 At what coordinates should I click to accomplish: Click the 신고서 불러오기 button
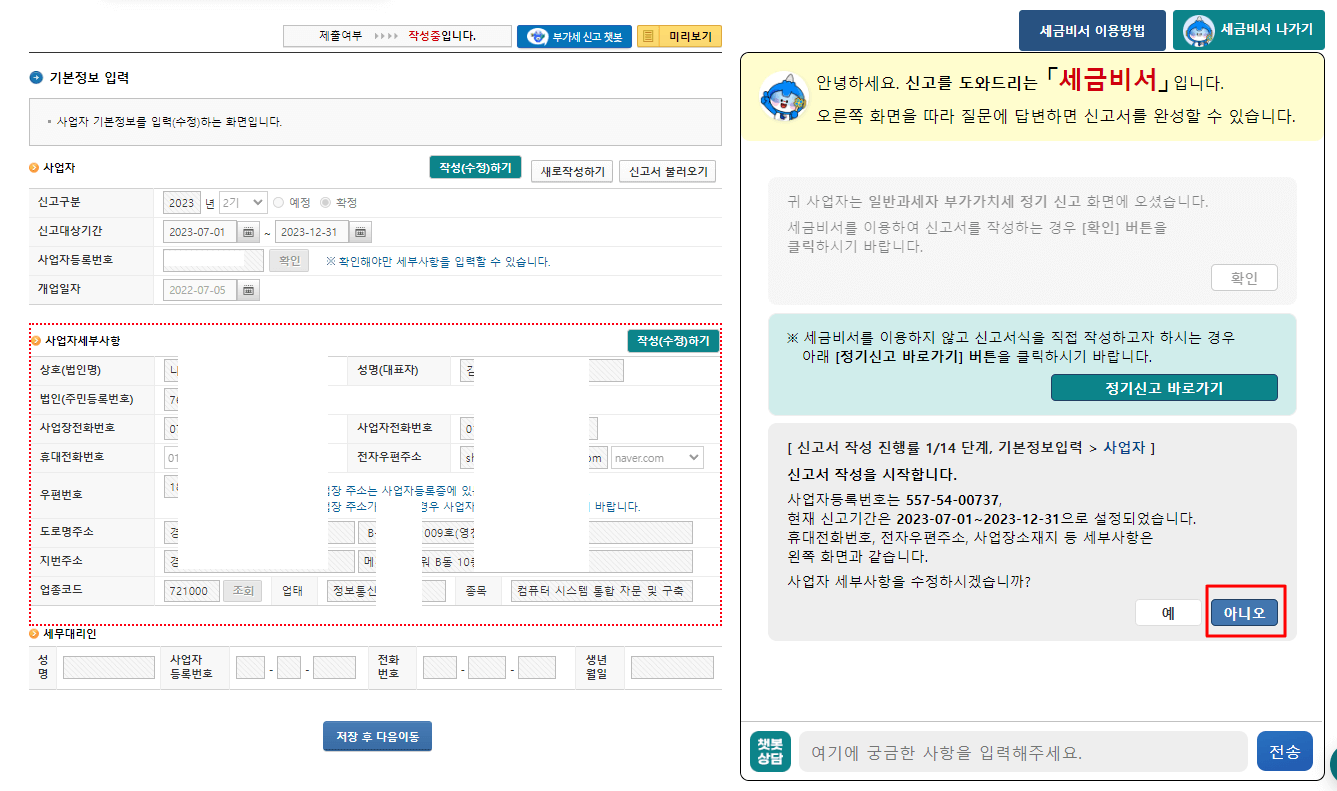(x=665, y=171)
